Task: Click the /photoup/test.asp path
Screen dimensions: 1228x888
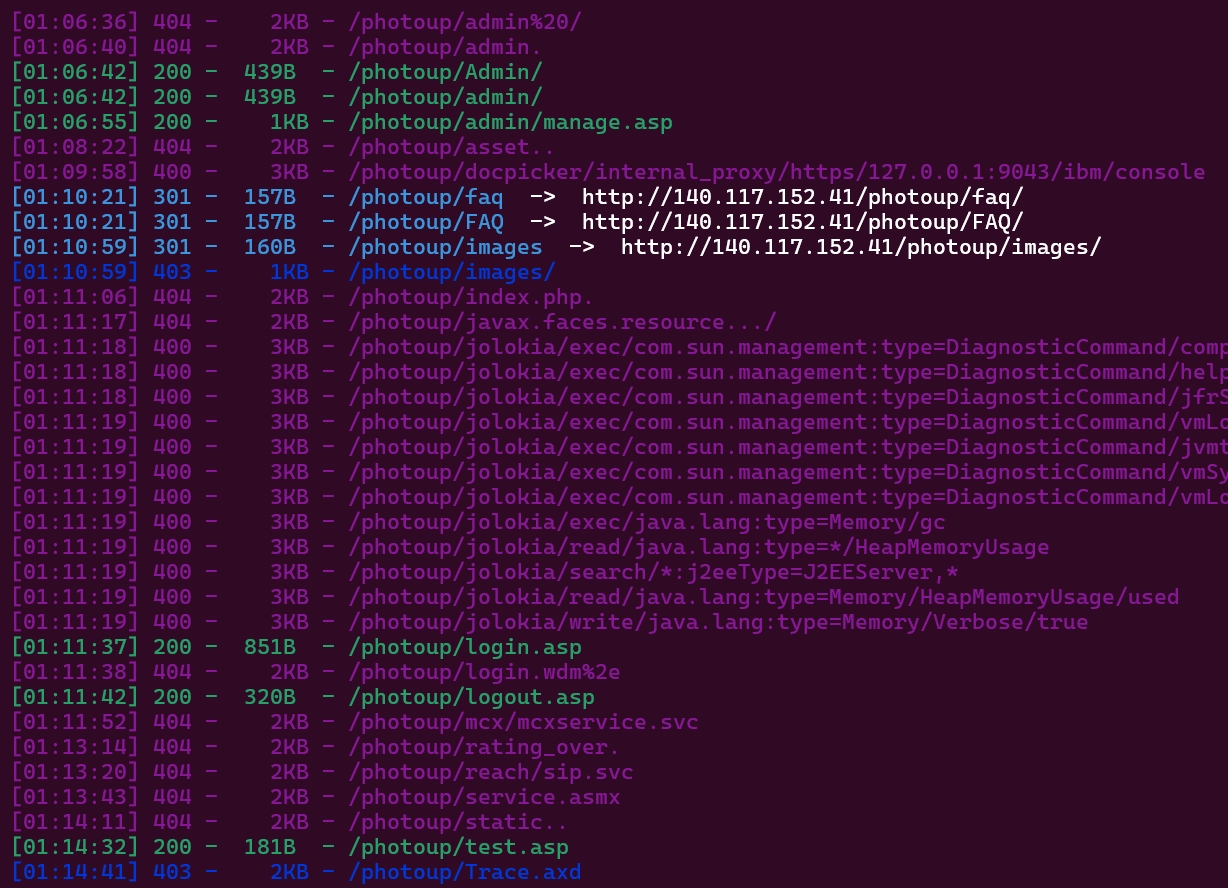Action: [458, 847]
